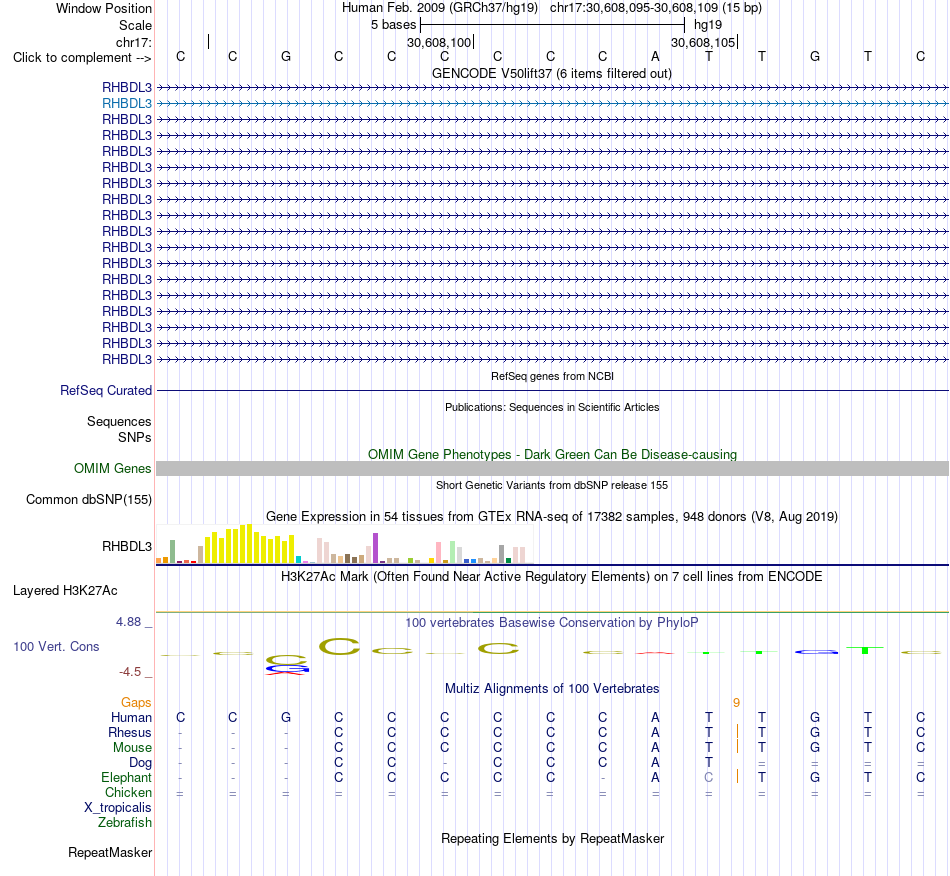Viewport: 950px width, 876px height.
Task: Open '100 vertebrates Basewise Conservation by PhyloP' title
Action: tap(552, 623)
